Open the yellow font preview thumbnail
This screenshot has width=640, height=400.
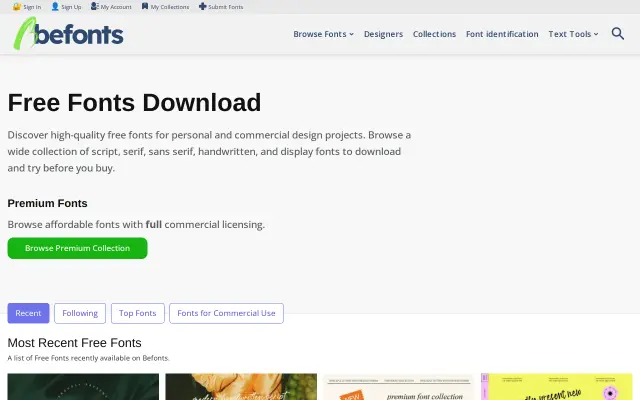coord(557,387)
